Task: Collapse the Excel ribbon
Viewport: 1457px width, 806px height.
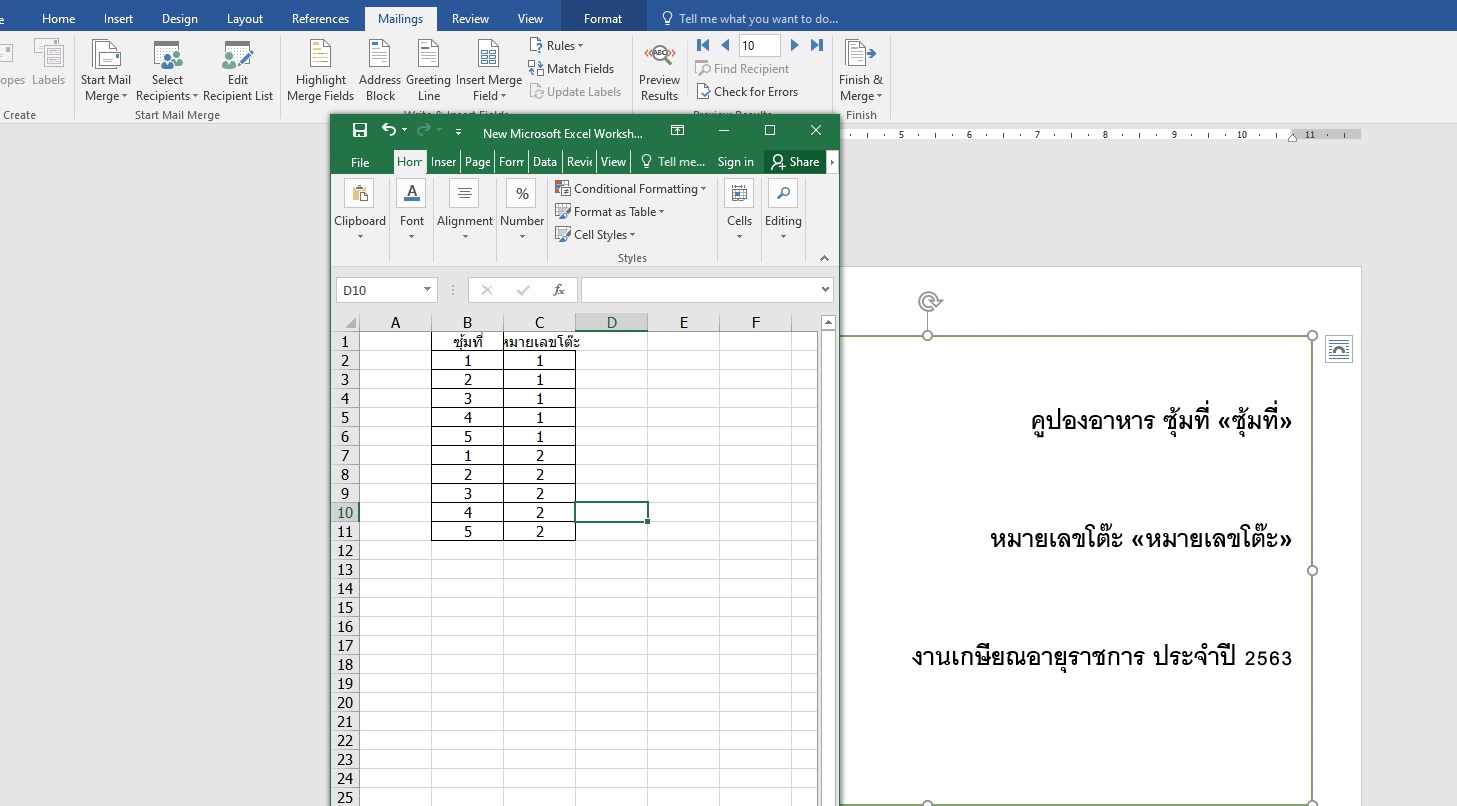Action: point(824,258)
